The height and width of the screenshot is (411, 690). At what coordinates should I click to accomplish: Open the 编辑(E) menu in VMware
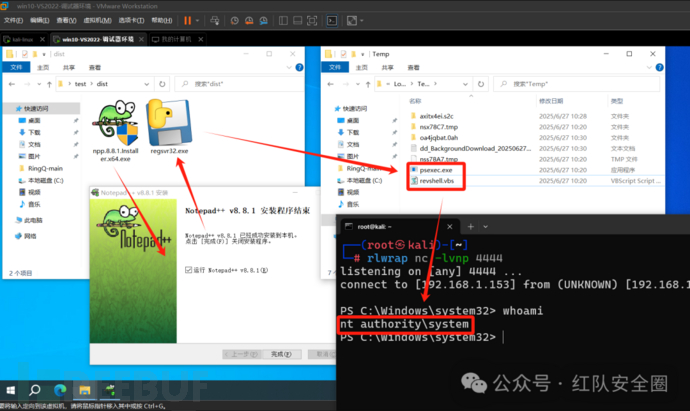(x=40, y=20)
